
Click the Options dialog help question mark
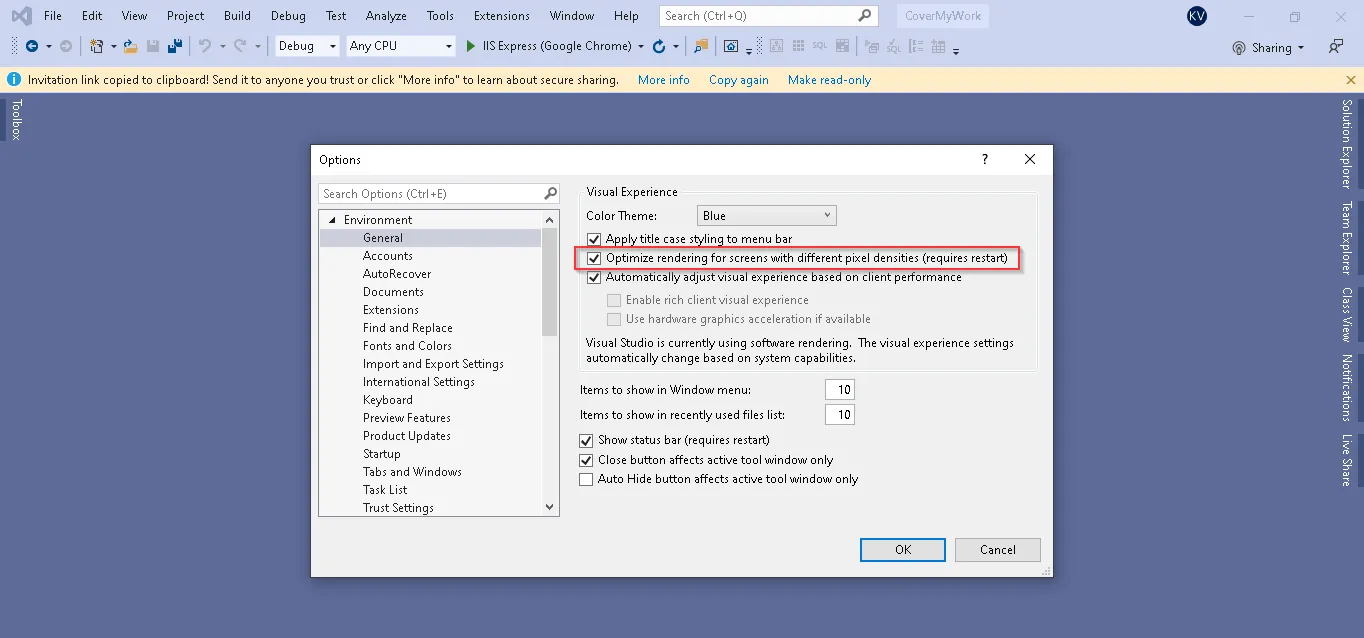point(985,159)
